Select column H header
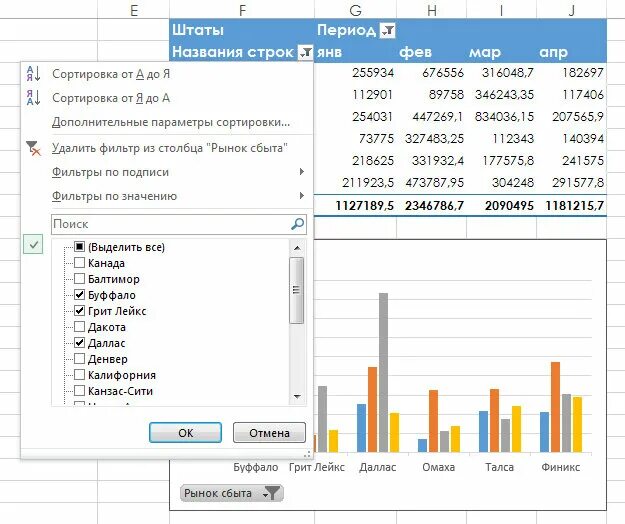This screenshot has width=625, height=524. (432, 10)
